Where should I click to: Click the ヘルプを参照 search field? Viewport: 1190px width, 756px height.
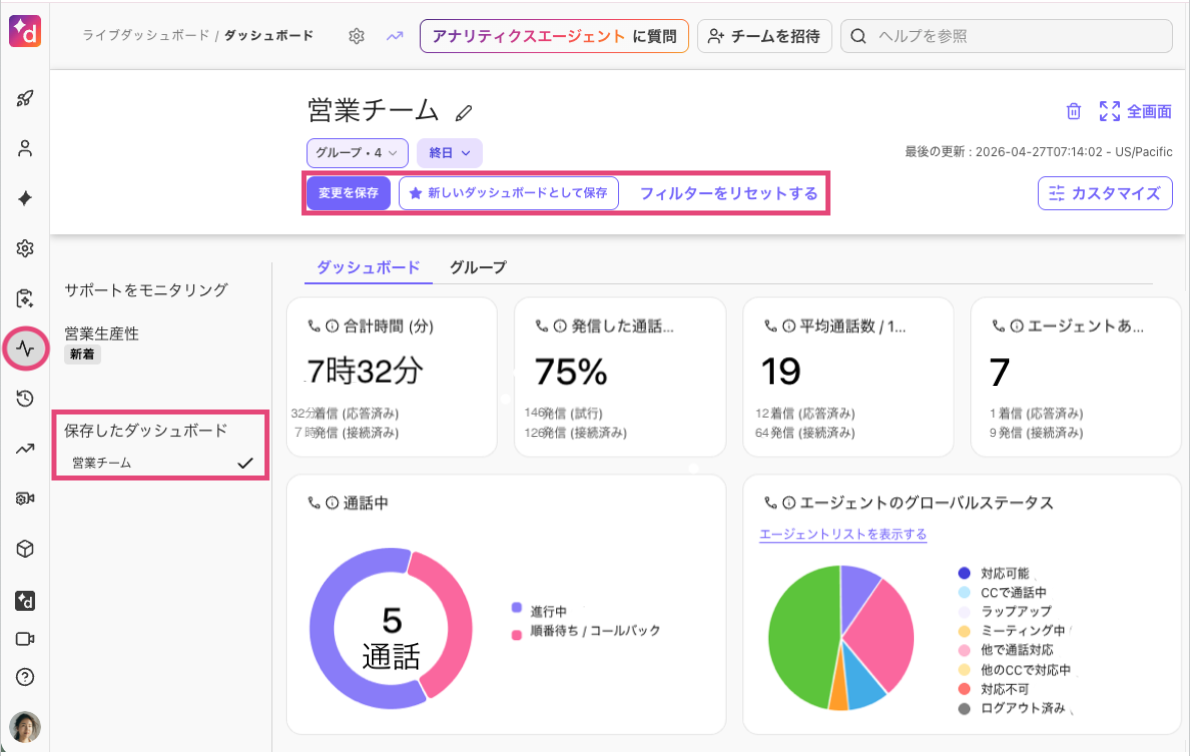tap(1006, 36)
